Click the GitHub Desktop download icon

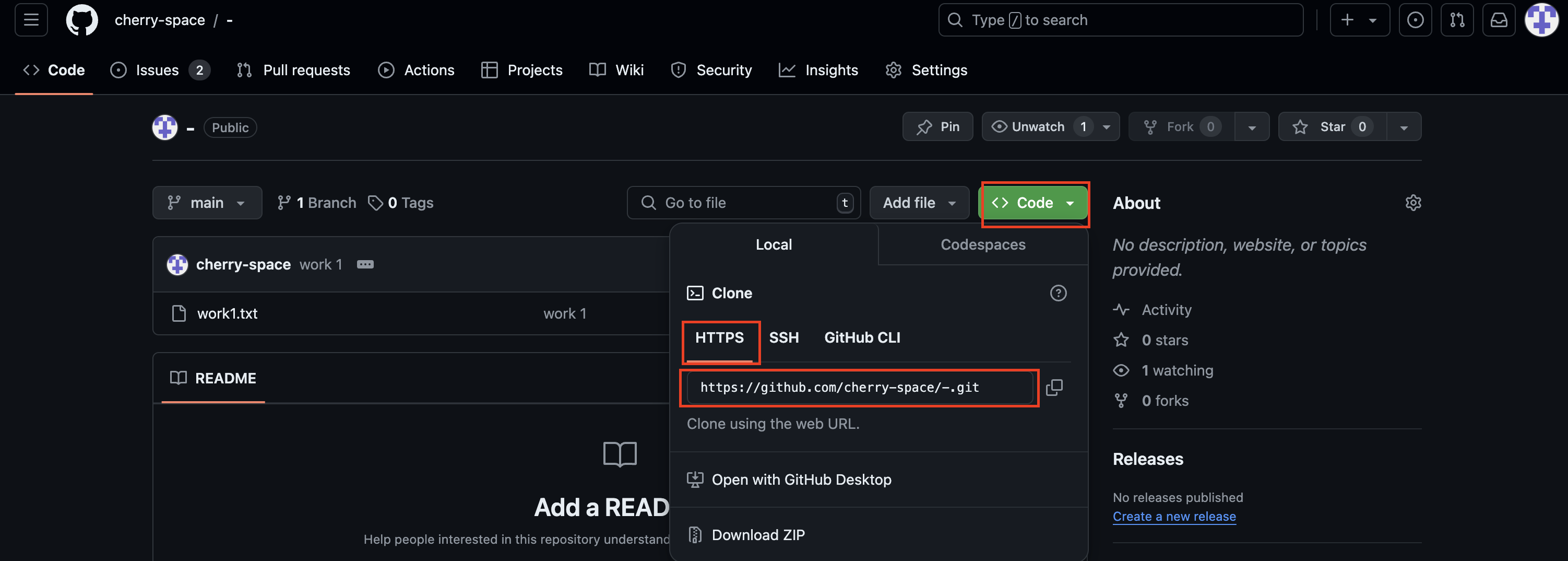point(695,480)
